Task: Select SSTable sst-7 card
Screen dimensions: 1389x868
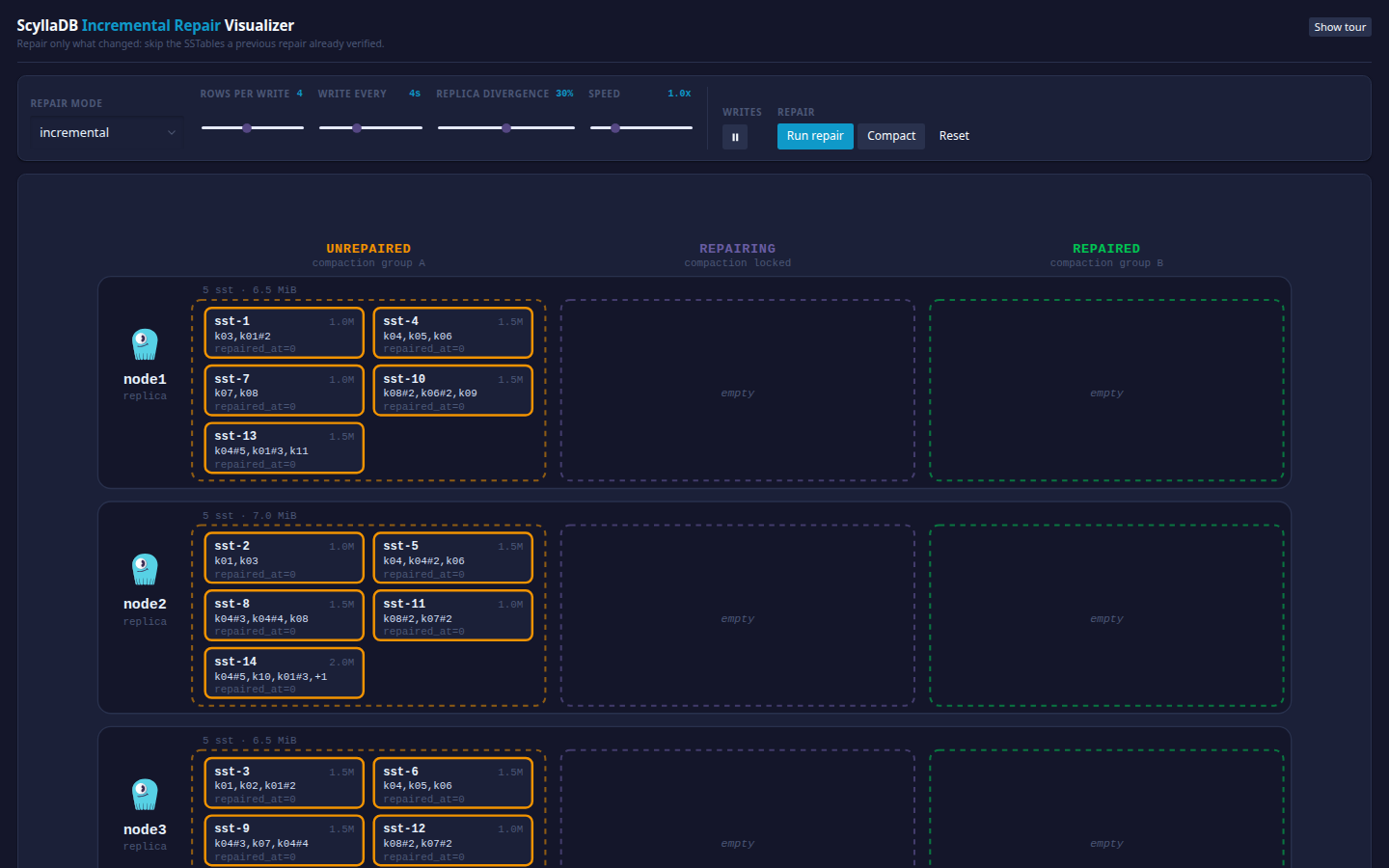Action: [285, 391]
